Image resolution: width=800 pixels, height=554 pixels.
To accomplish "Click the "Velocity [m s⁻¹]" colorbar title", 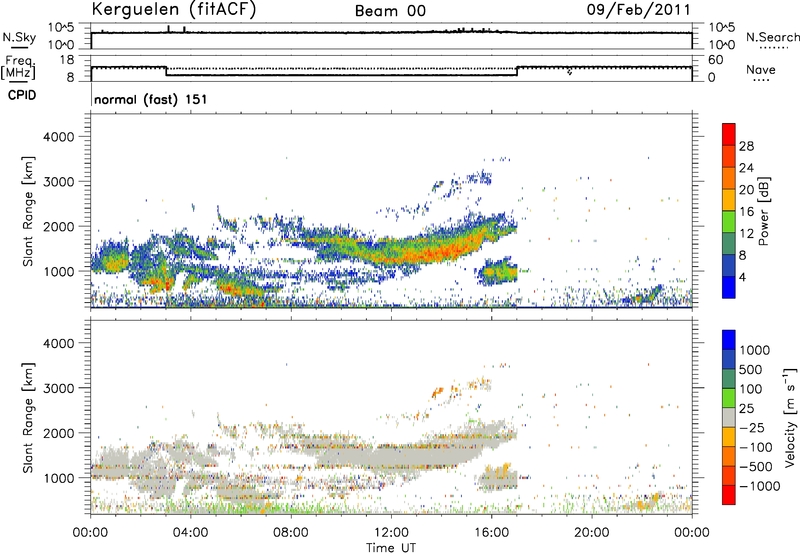I will click(x=790, y=417).
